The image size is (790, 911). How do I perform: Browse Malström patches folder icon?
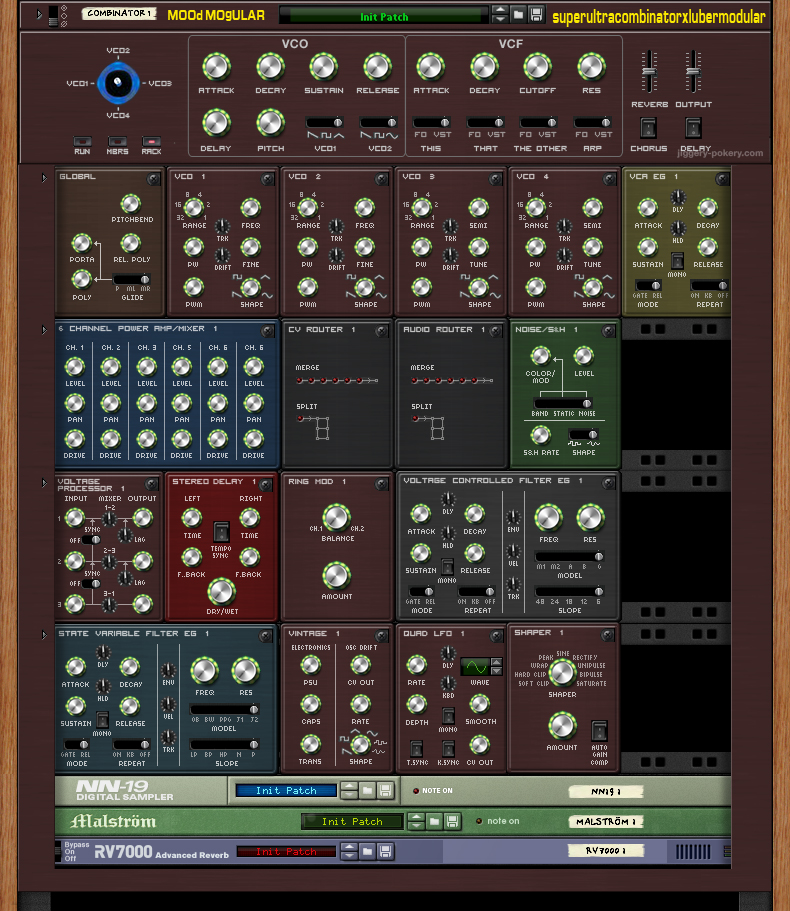click(x=434, y=821)
